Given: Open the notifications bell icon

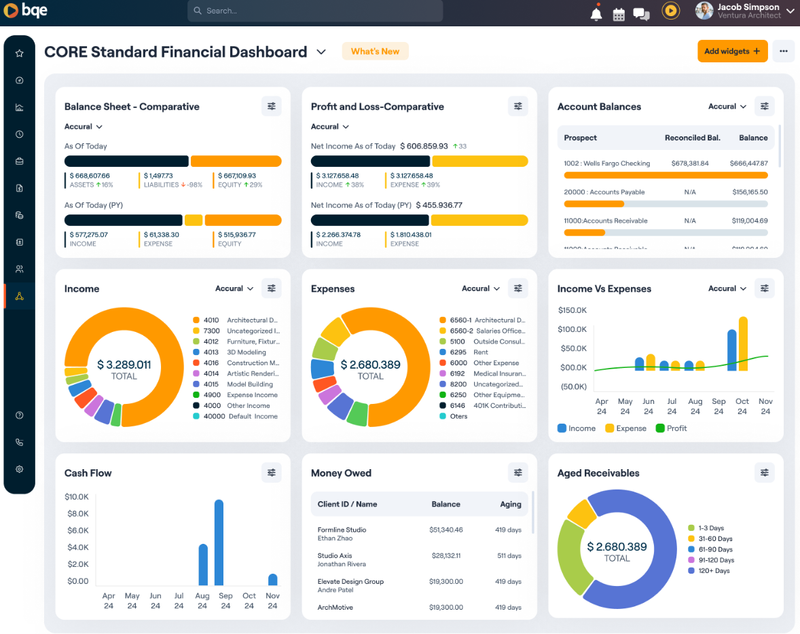Looking at the screenshot, I should point(596,12).
